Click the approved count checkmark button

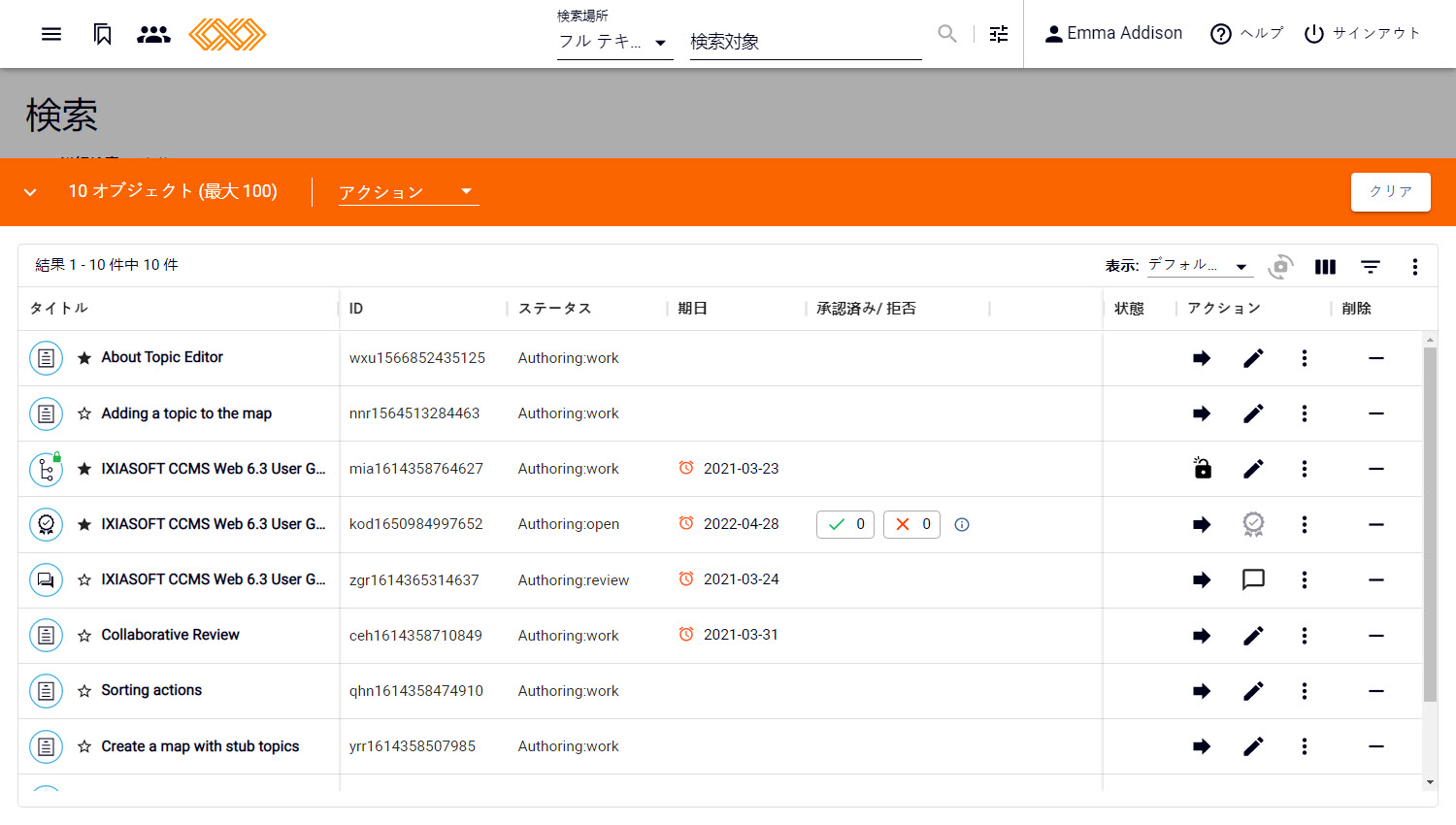(x=845, y=524)
